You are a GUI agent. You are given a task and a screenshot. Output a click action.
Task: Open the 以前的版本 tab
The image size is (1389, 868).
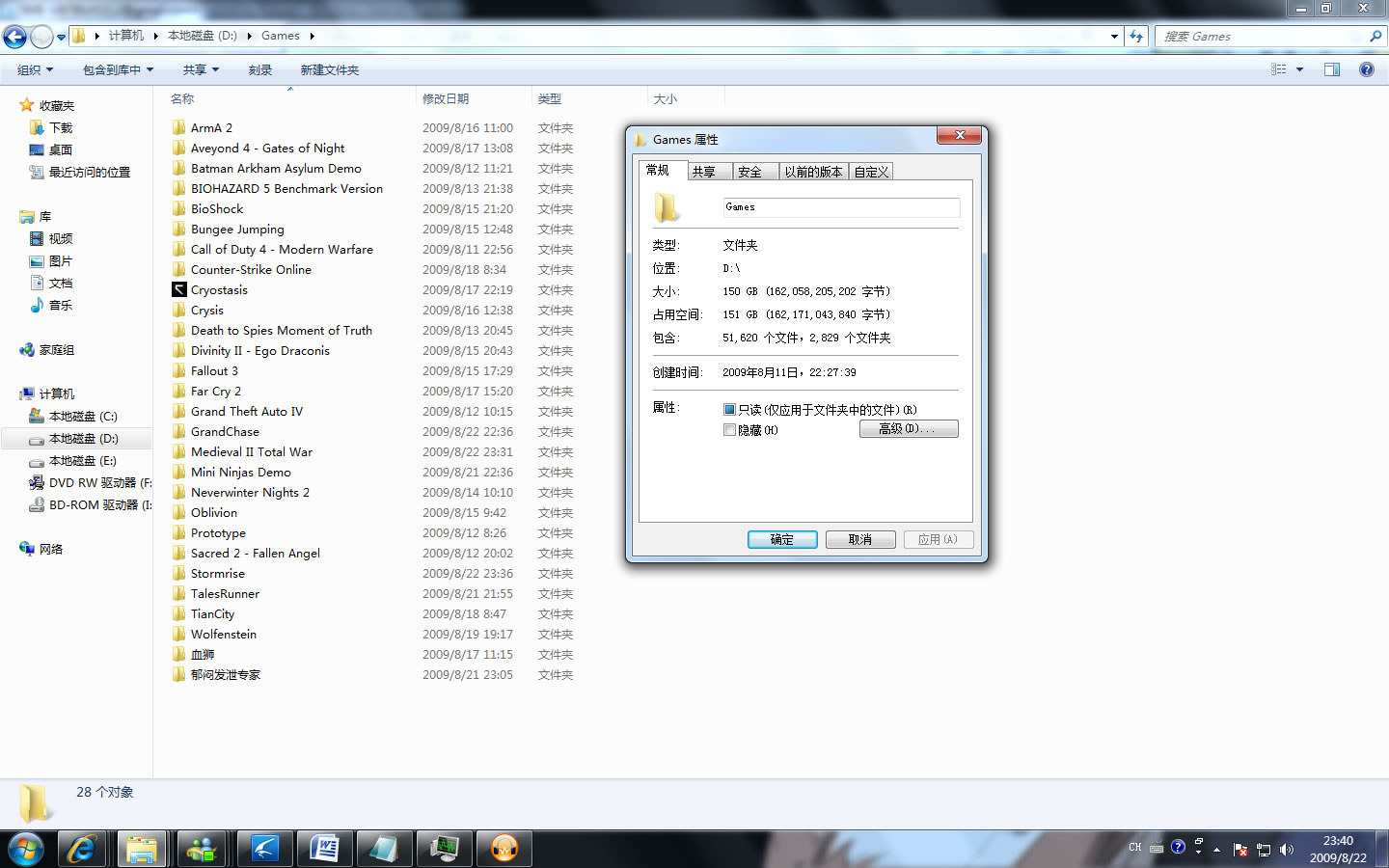coord(813,172)
